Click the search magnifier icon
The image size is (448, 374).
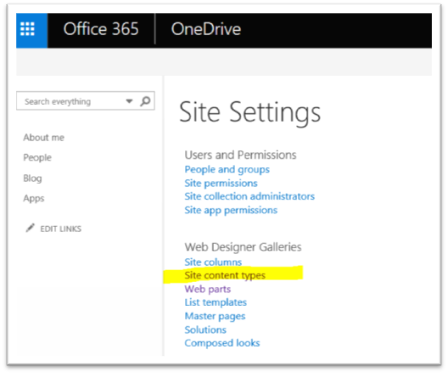(x=145, y=101)
